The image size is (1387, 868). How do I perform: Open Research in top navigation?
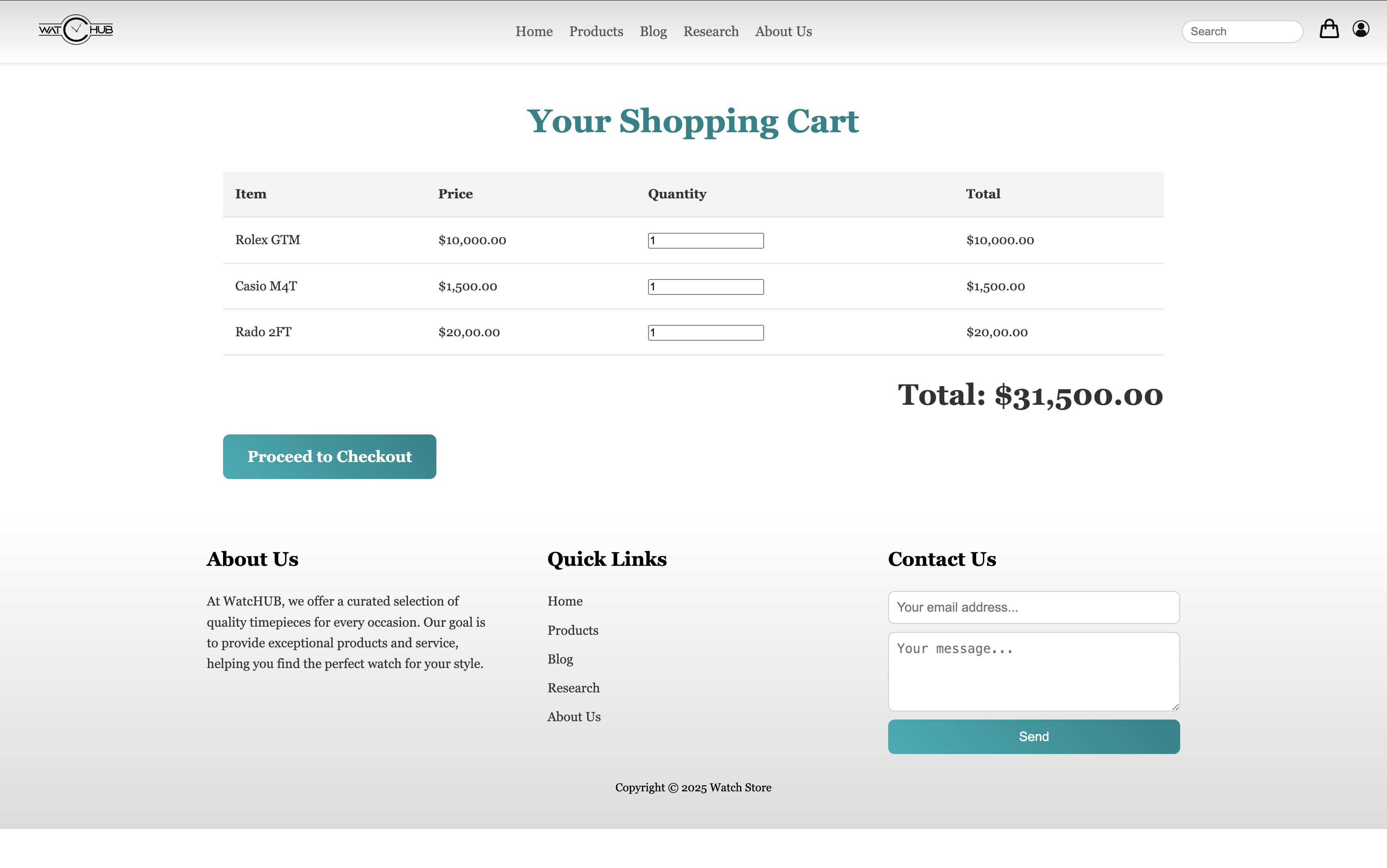pyautogui.click(x=711, y=32)
